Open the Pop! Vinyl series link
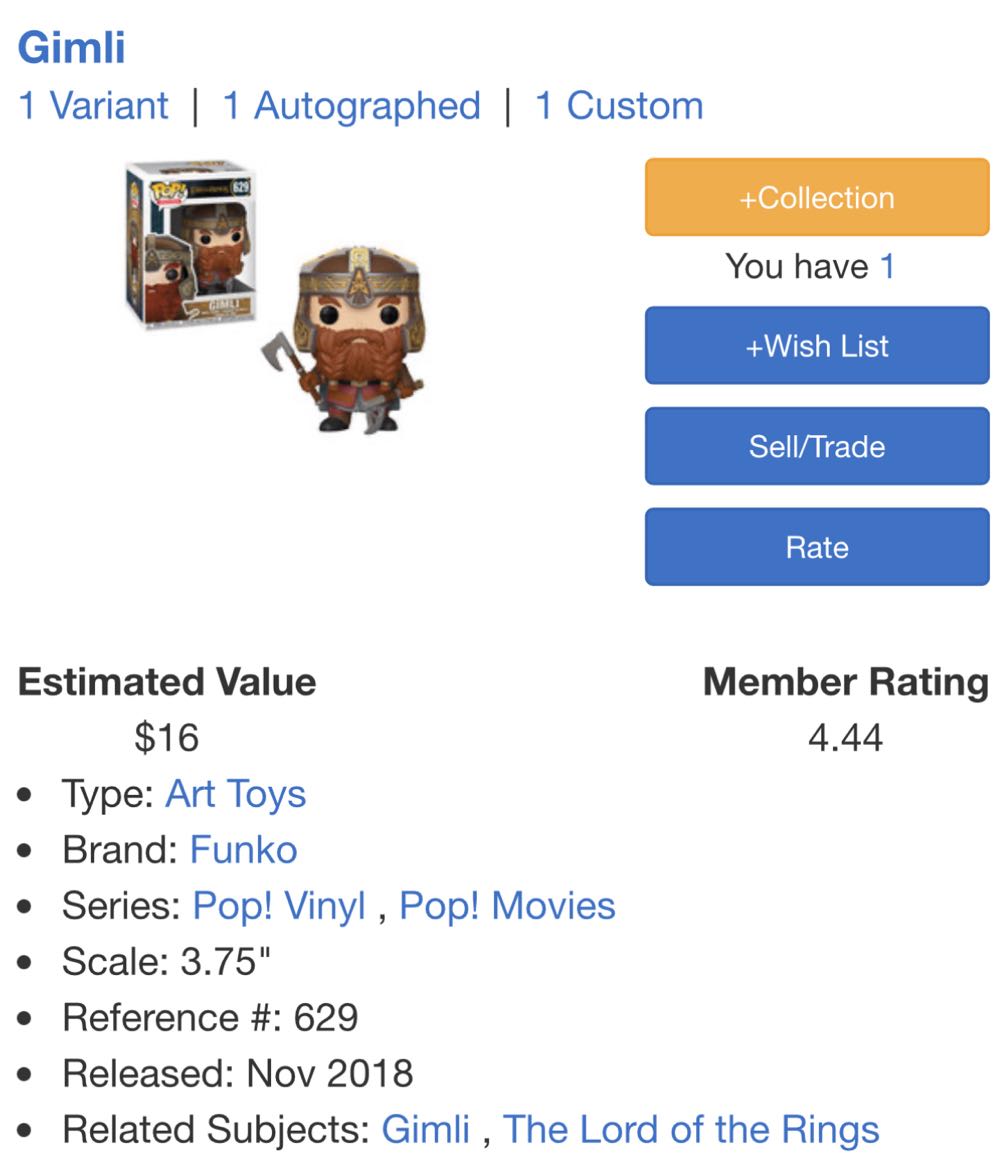This screenshot has height=1162, width=1000. coord(278,905)
